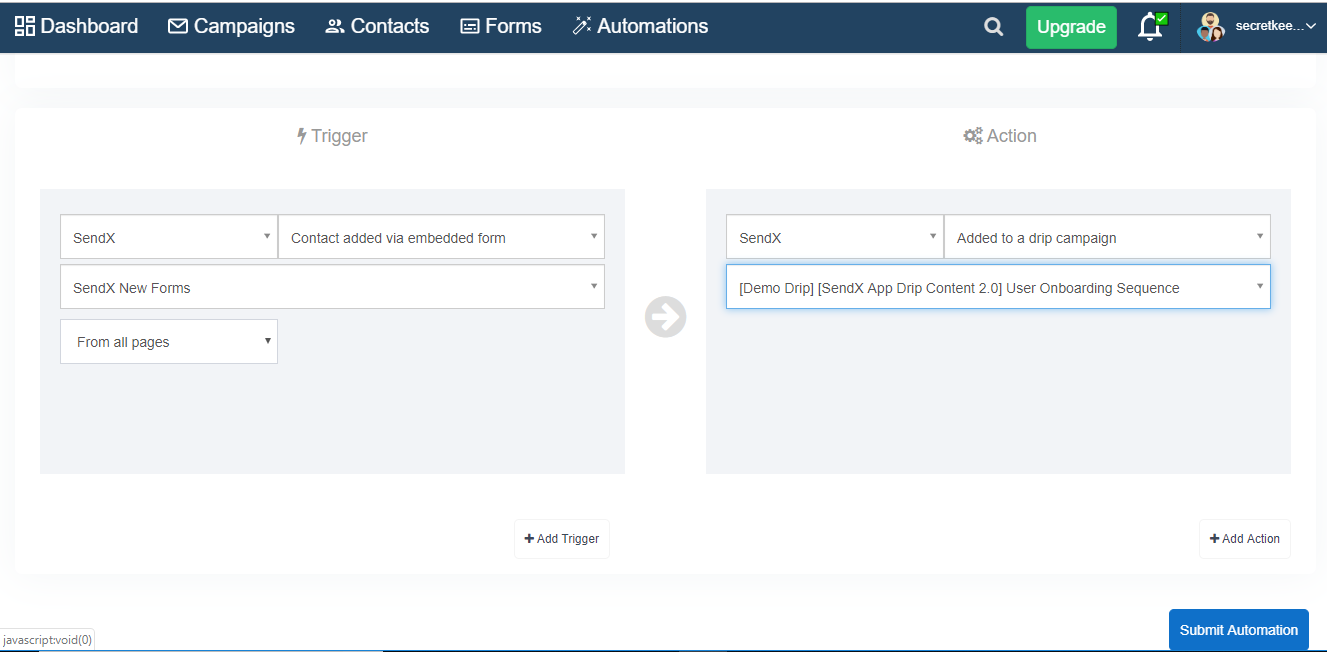The width and height of the screenshot is (1327, 652).
Task: Open the trigger's SendX source dropdown
Action: coord(169,237)
